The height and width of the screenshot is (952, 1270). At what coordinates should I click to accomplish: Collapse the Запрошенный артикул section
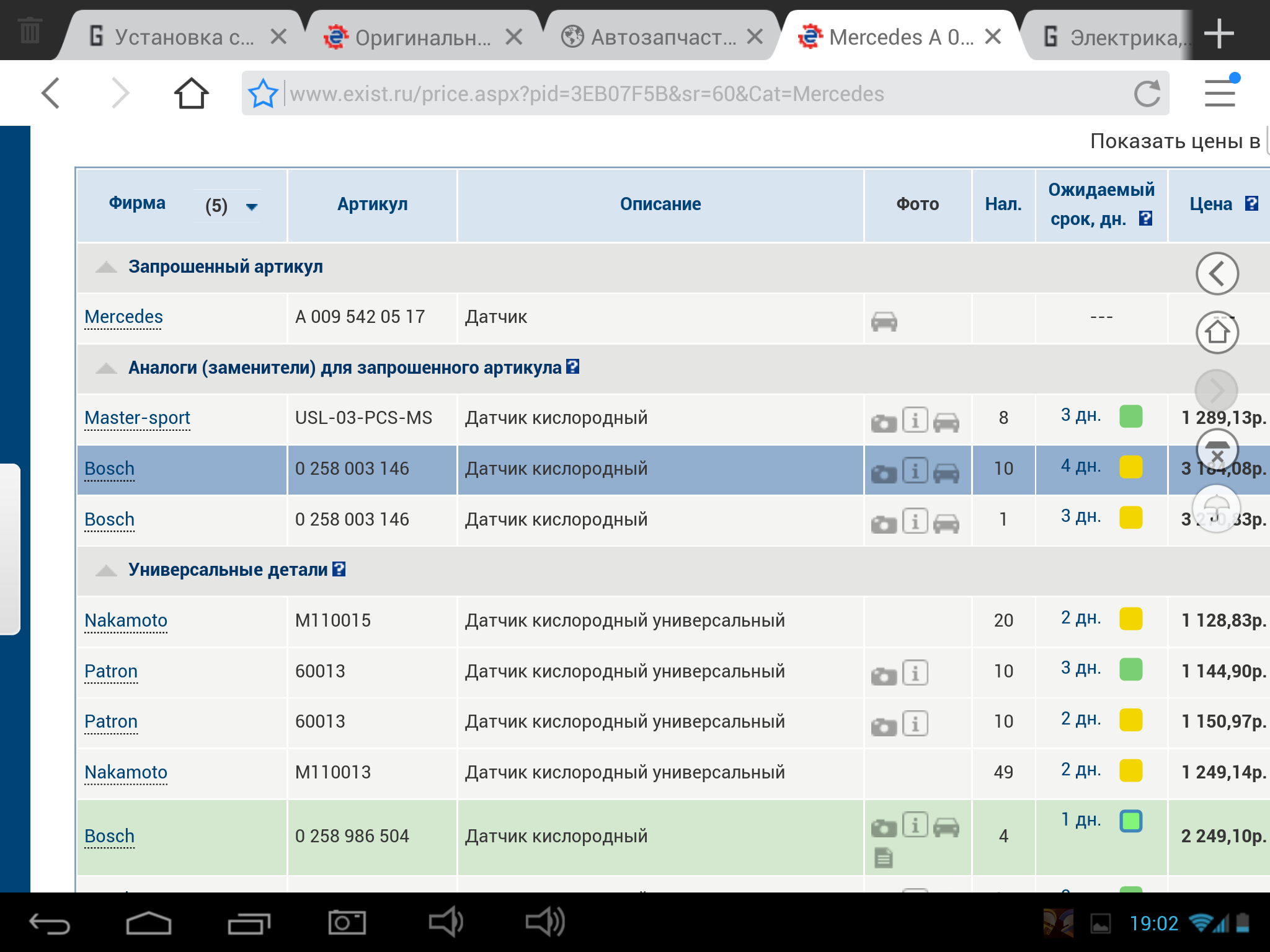(x=106, y=267)
